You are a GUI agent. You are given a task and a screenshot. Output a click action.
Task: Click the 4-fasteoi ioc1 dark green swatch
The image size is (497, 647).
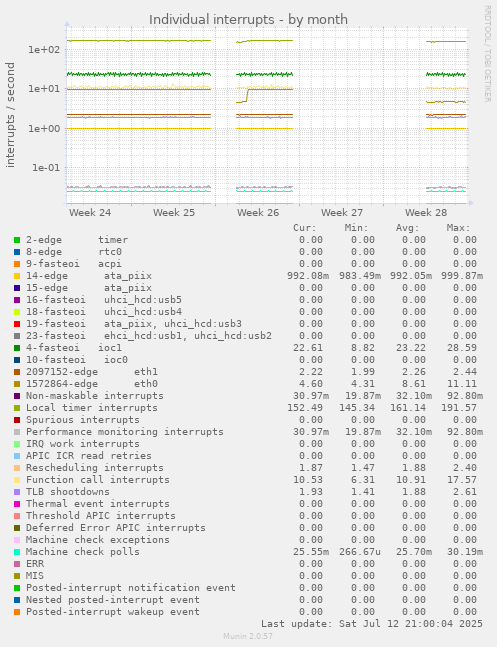[17, 348]
